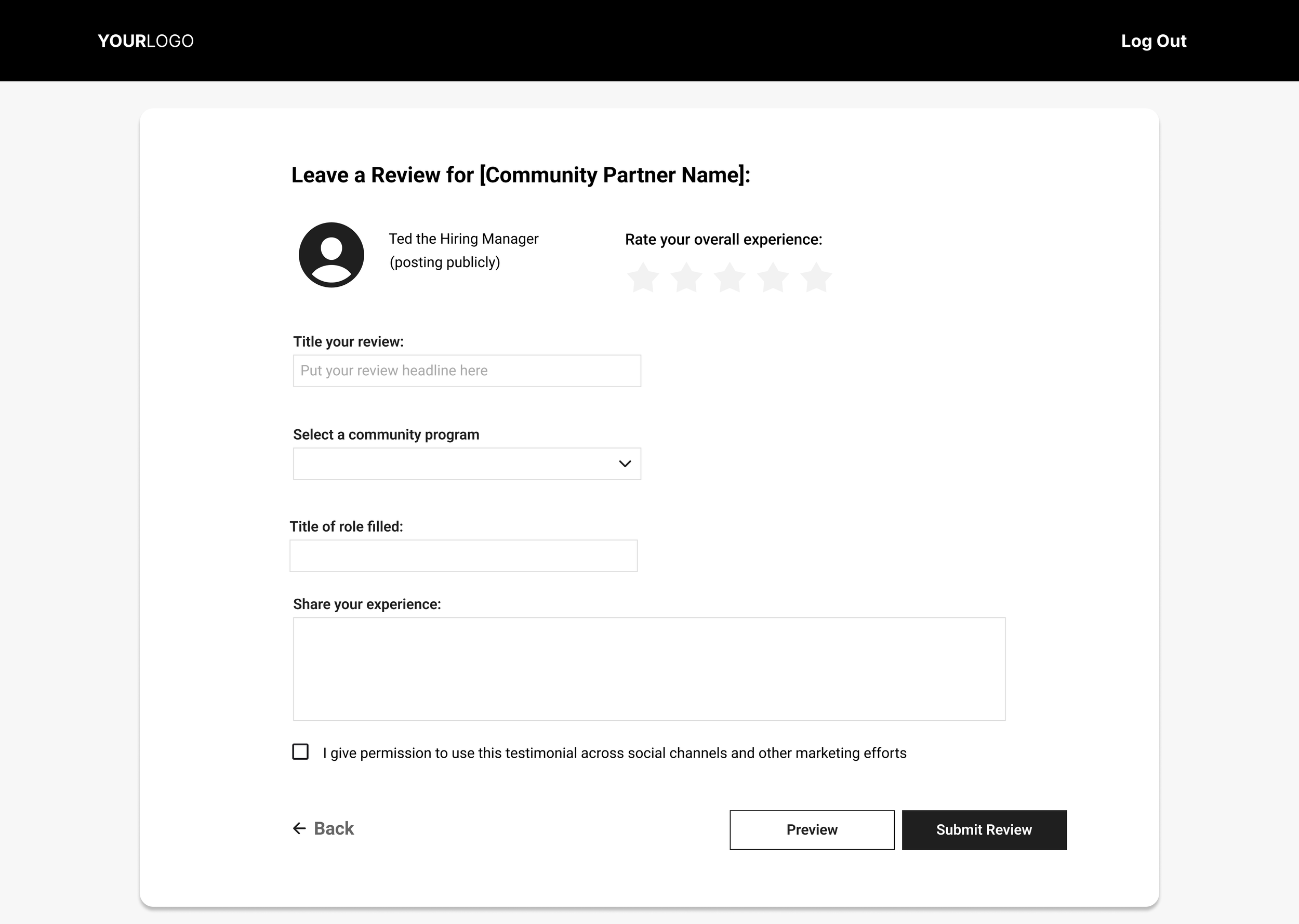Click Ted the Hiring Manager name
Screen dimensions: 1299x924
pos(463,239)
